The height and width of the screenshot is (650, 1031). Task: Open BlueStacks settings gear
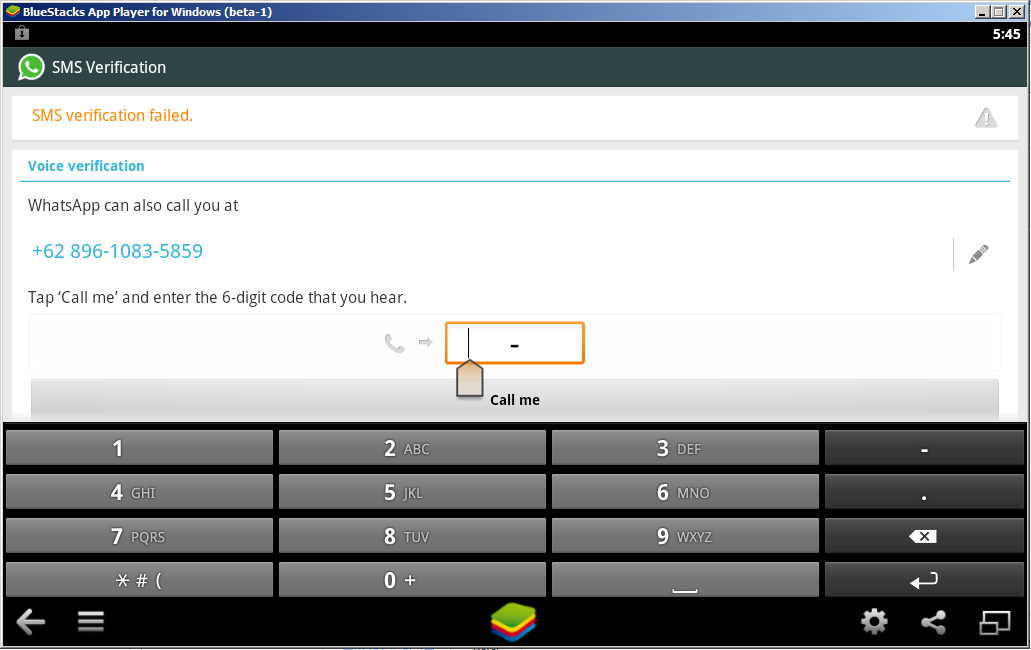(874, 621)
